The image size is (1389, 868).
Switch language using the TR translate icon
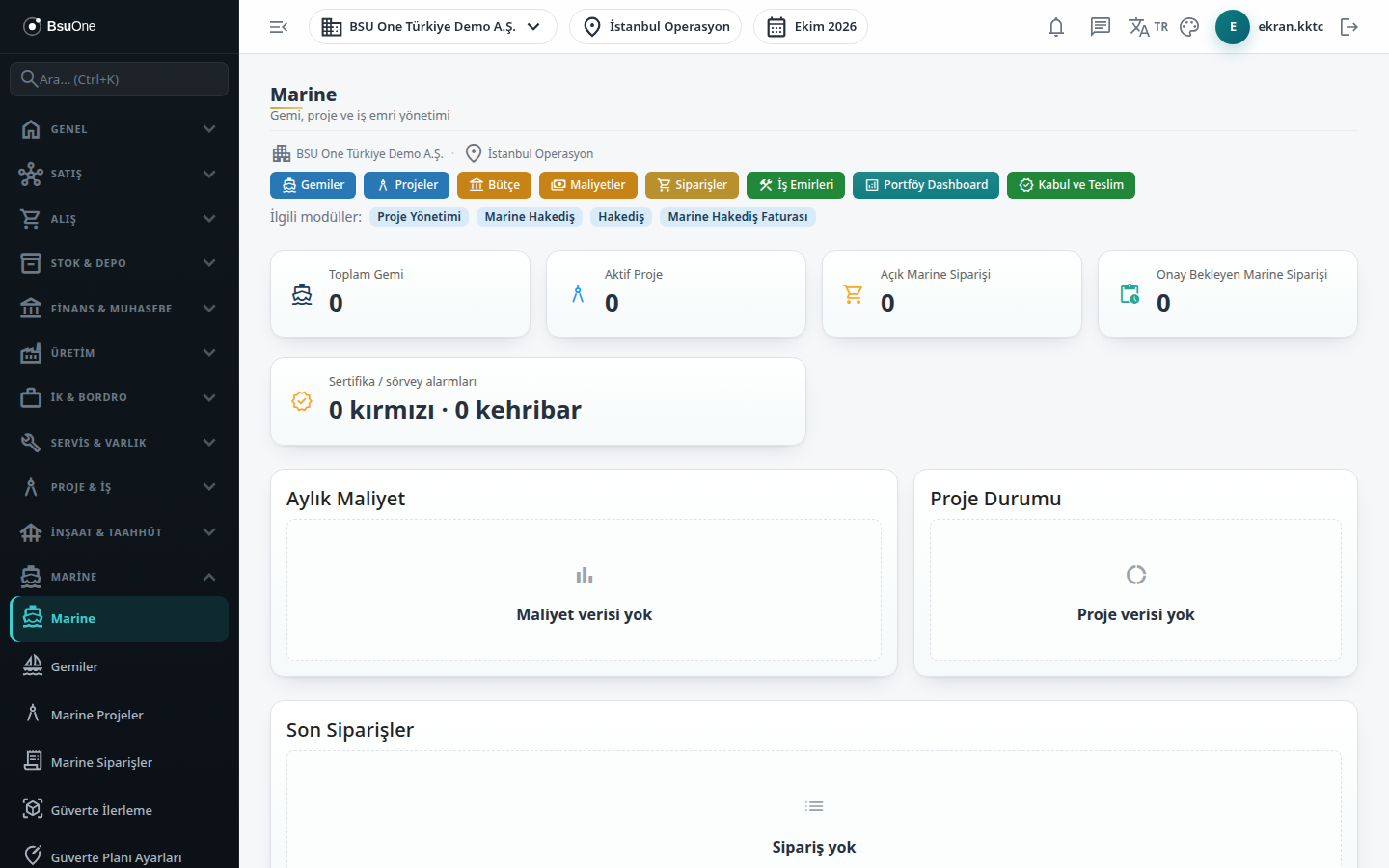1148,27
